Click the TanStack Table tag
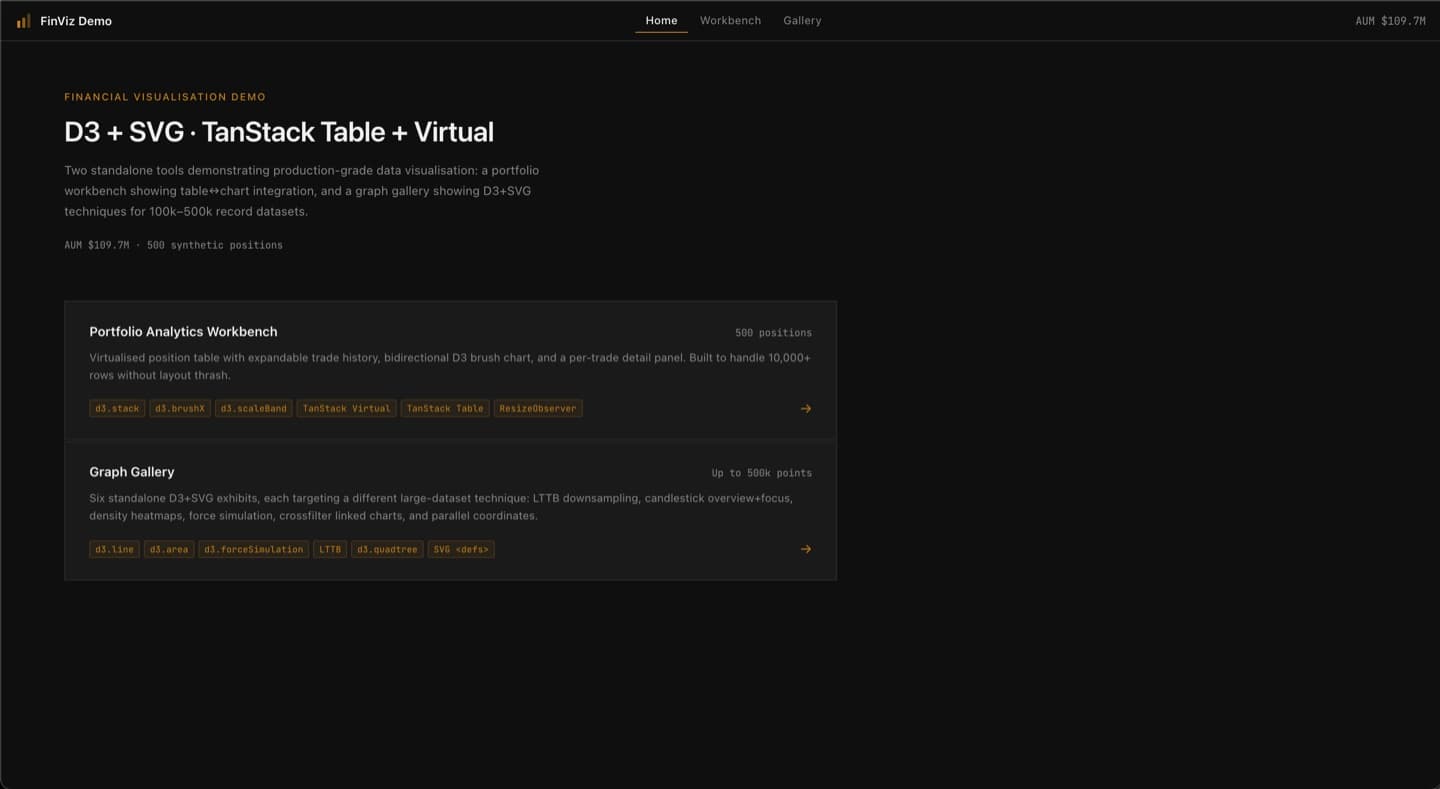The width and height of the screenshot is (1440, 789). 445,409
